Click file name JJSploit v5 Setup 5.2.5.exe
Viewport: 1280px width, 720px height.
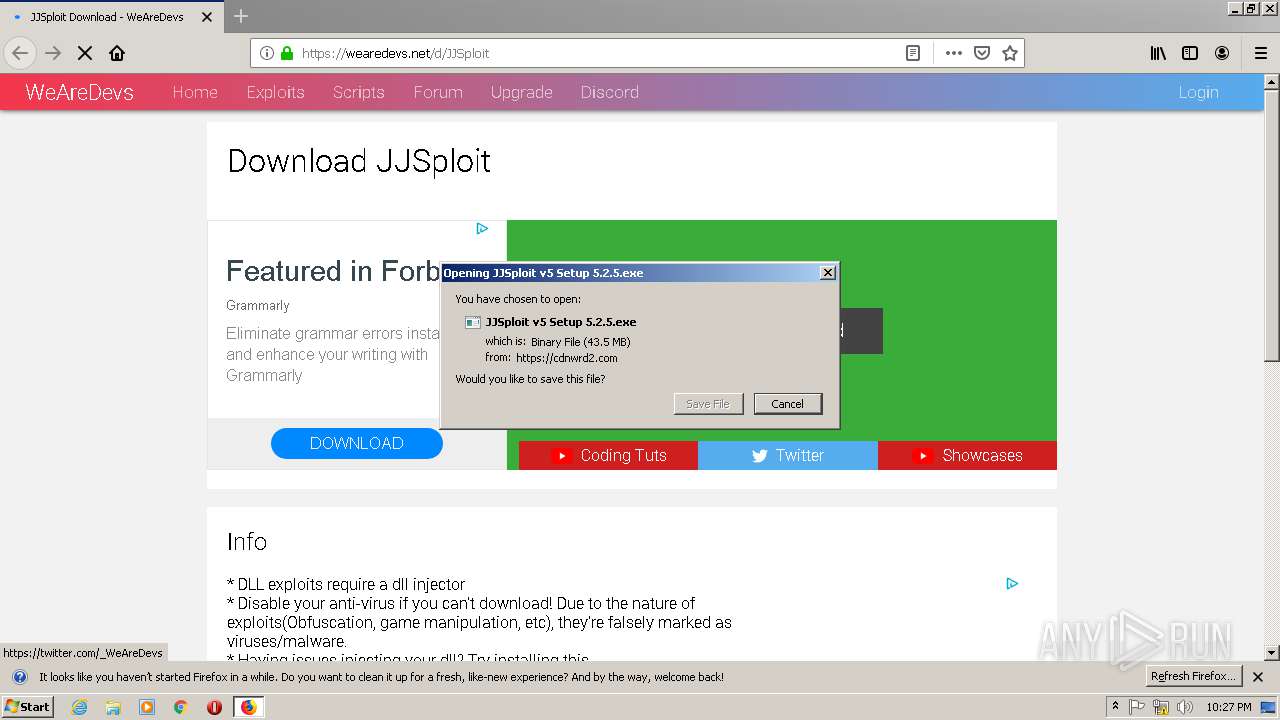(561, 322)
